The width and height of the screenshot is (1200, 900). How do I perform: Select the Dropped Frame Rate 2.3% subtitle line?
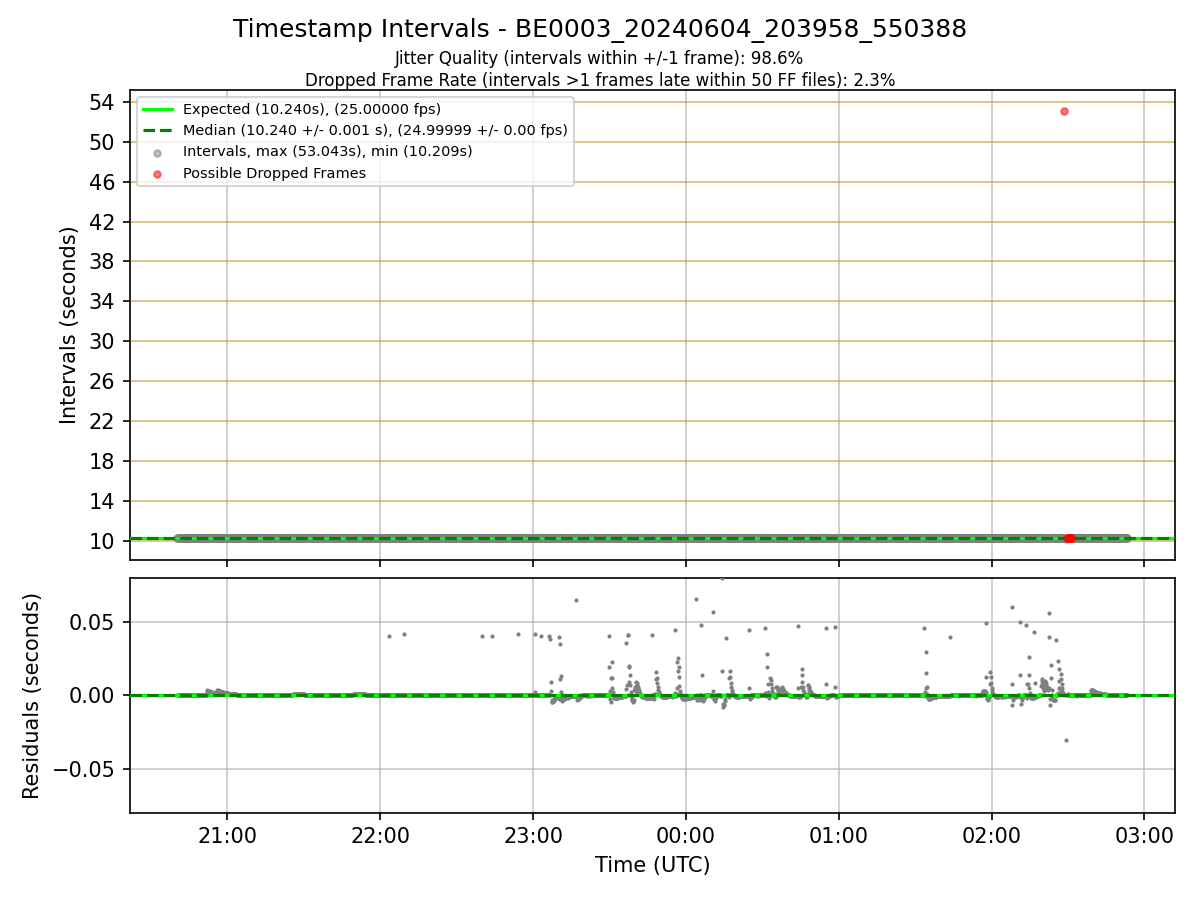[600, 79]
